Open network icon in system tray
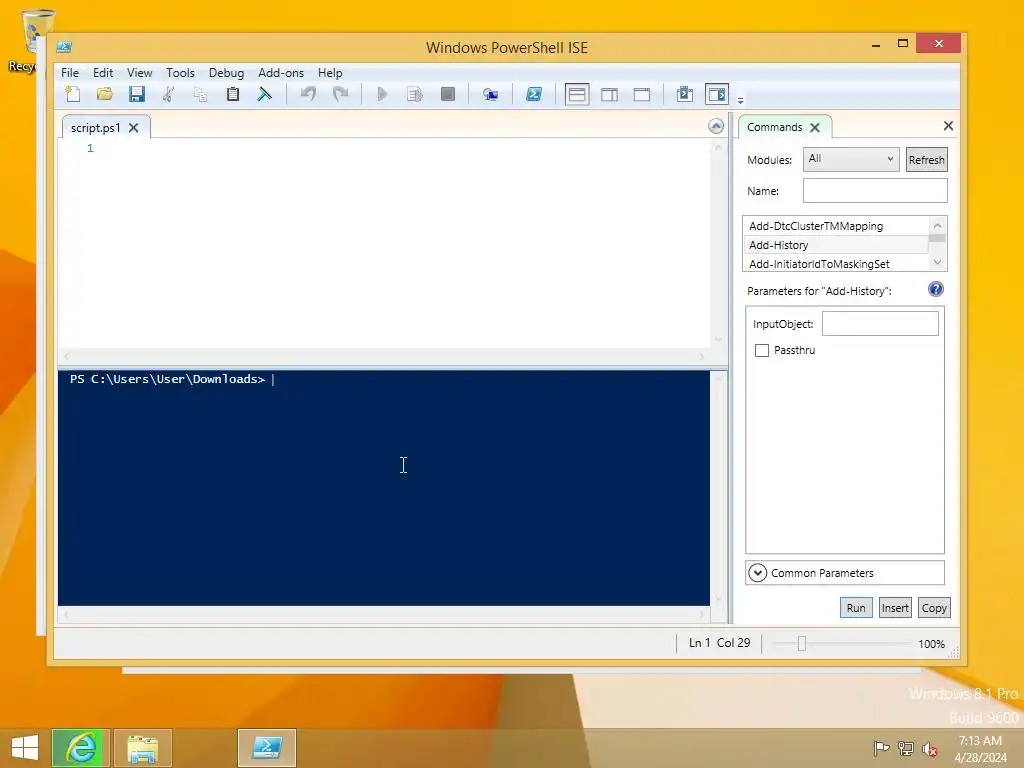The image size is (1024, 768). [x=906, y=748]
